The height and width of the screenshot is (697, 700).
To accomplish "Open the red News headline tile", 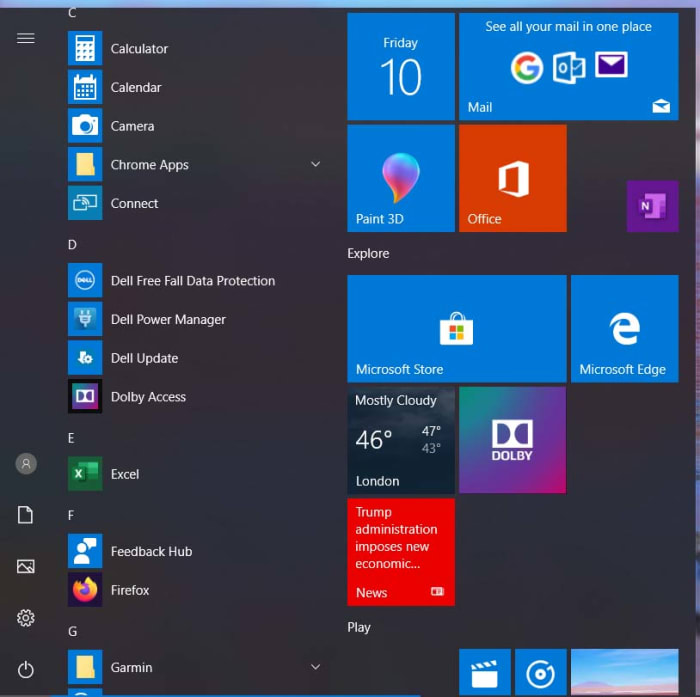I will pyautogui.click(x=400, y=552).
